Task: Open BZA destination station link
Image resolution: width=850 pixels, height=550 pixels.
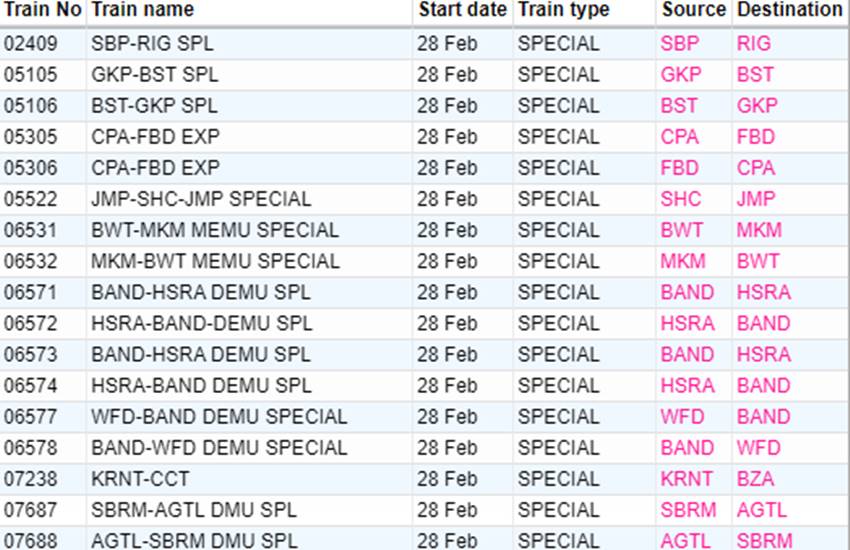Action: coord(755,479)
